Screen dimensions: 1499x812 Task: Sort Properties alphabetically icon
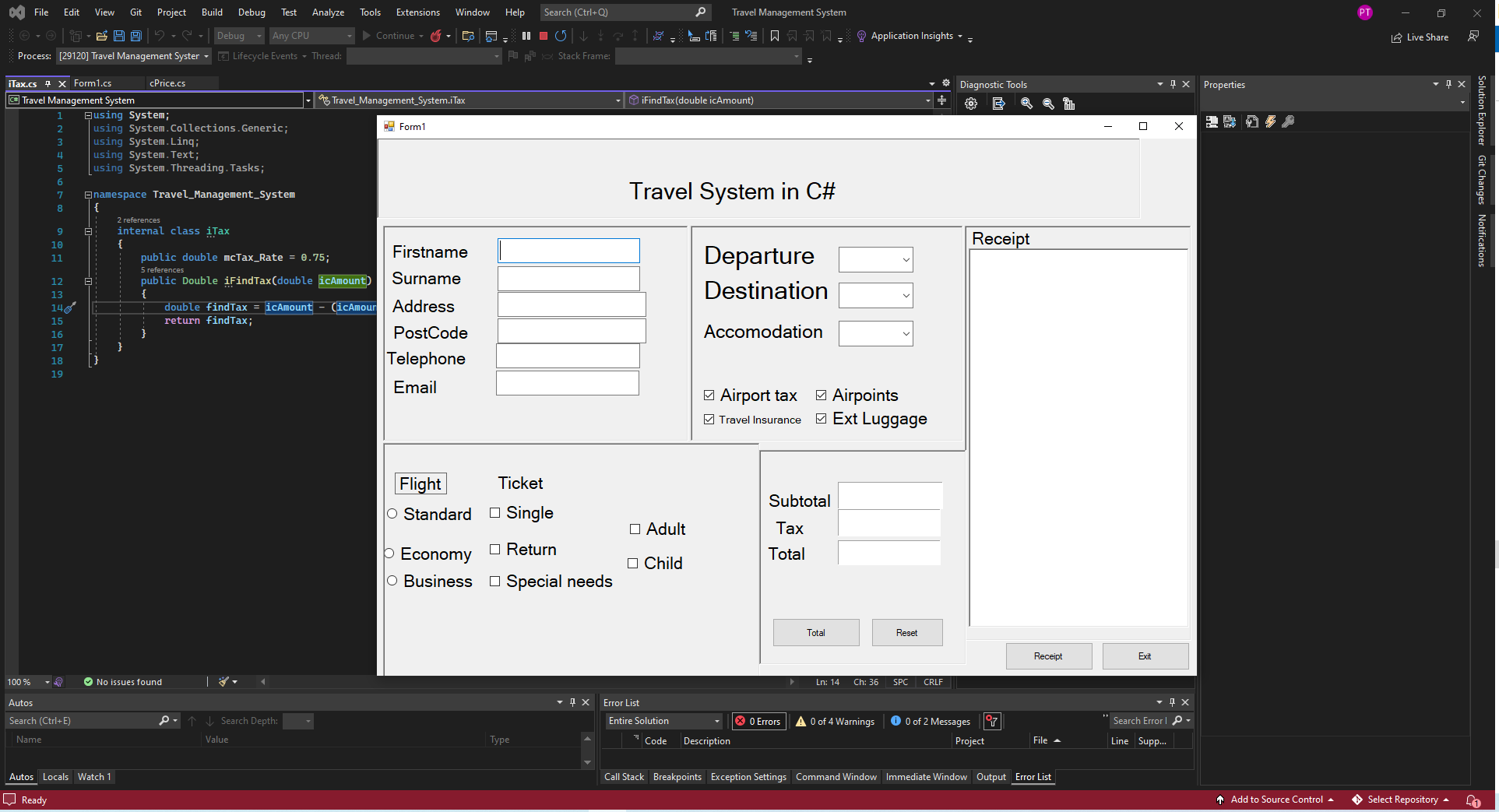[x=1230, y=121]
